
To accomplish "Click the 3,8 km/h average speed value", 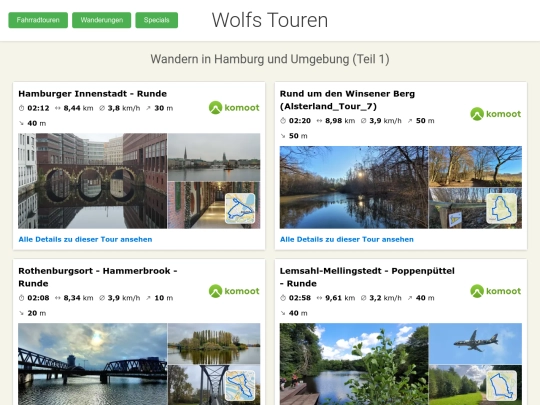I will 124,108.
